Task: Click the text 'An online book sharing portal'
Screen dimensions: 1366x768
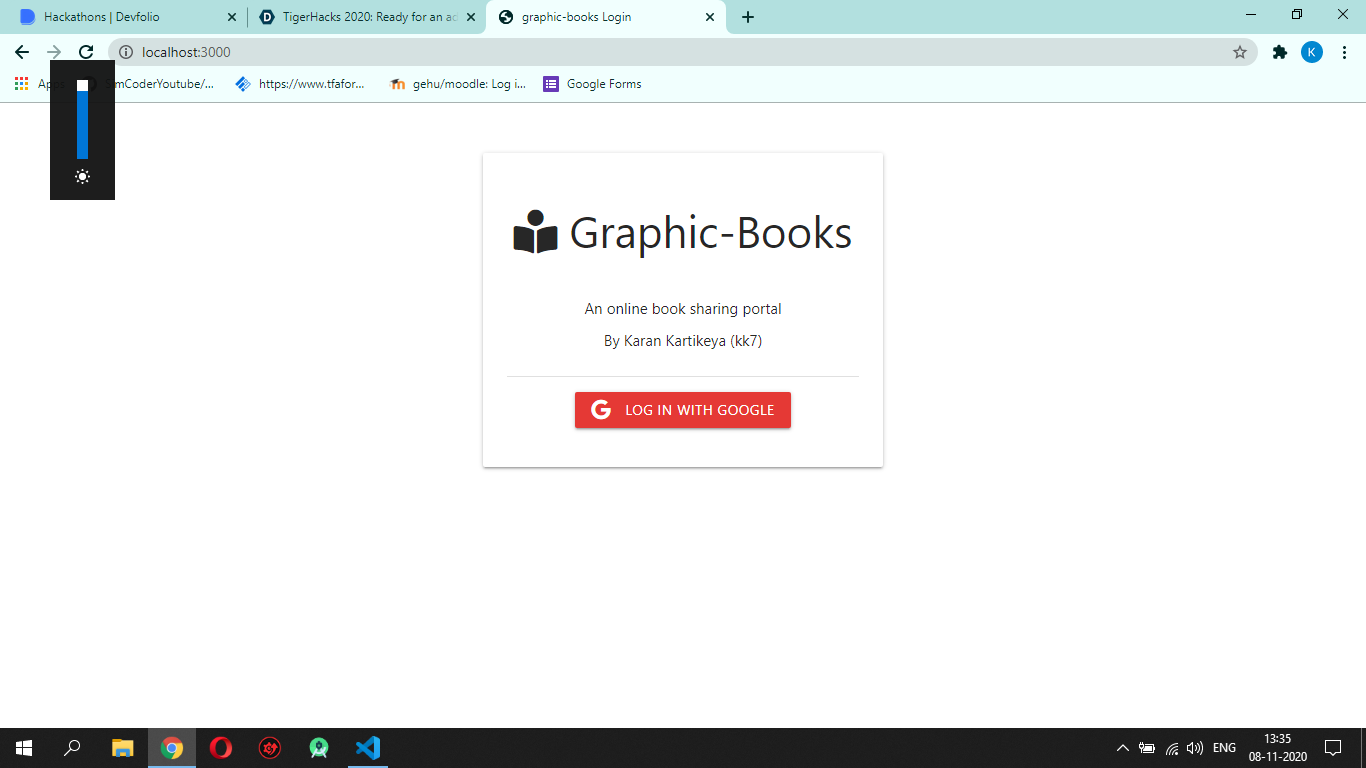Action: tap(683, 309)
